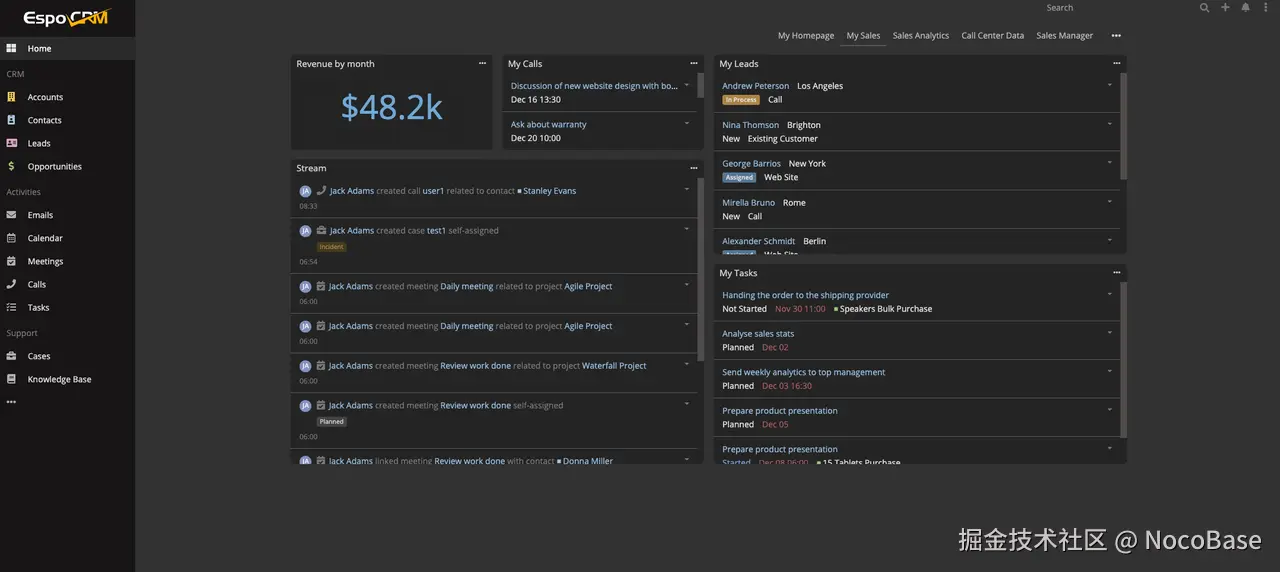
Task: Click the Emails envelope icon
Action: click(x=11, y=215)
